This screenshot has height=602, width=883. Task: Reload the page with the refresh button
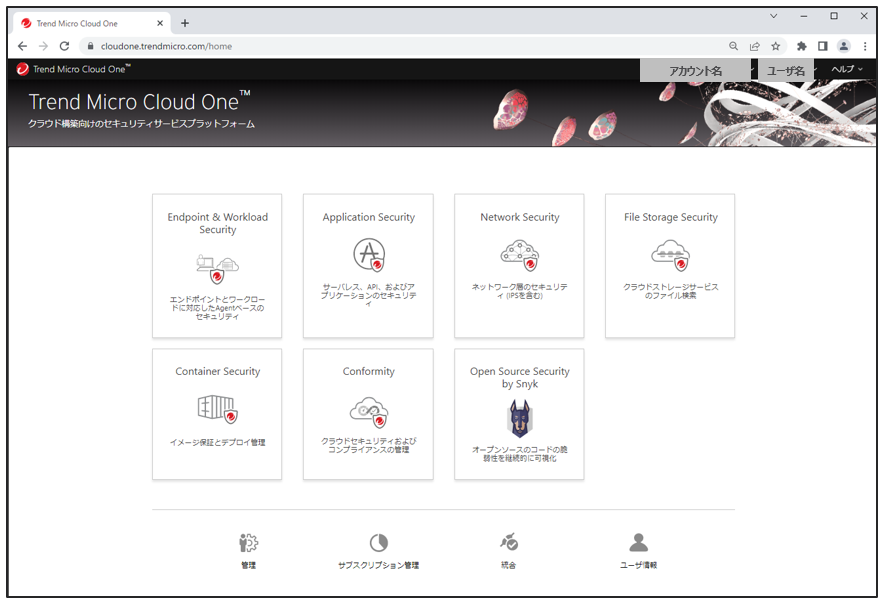click(x=65, y=46)
